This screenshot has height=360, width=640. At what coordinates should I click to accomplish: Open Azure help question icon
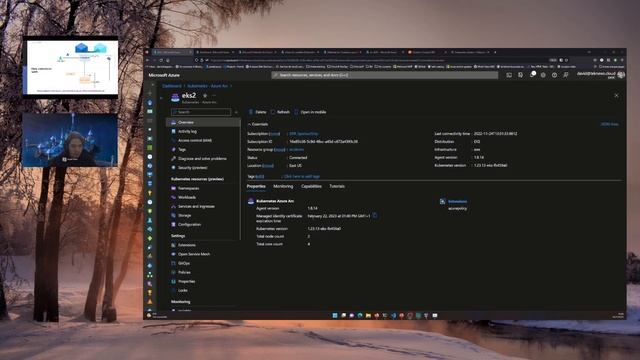click(554, 75)
